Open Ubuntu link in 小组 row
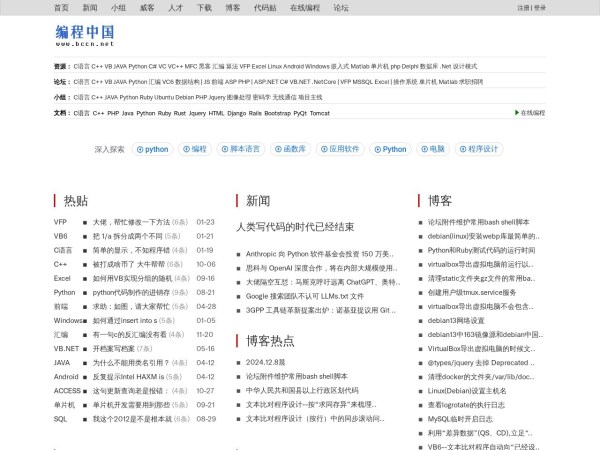 pos(164,98)
